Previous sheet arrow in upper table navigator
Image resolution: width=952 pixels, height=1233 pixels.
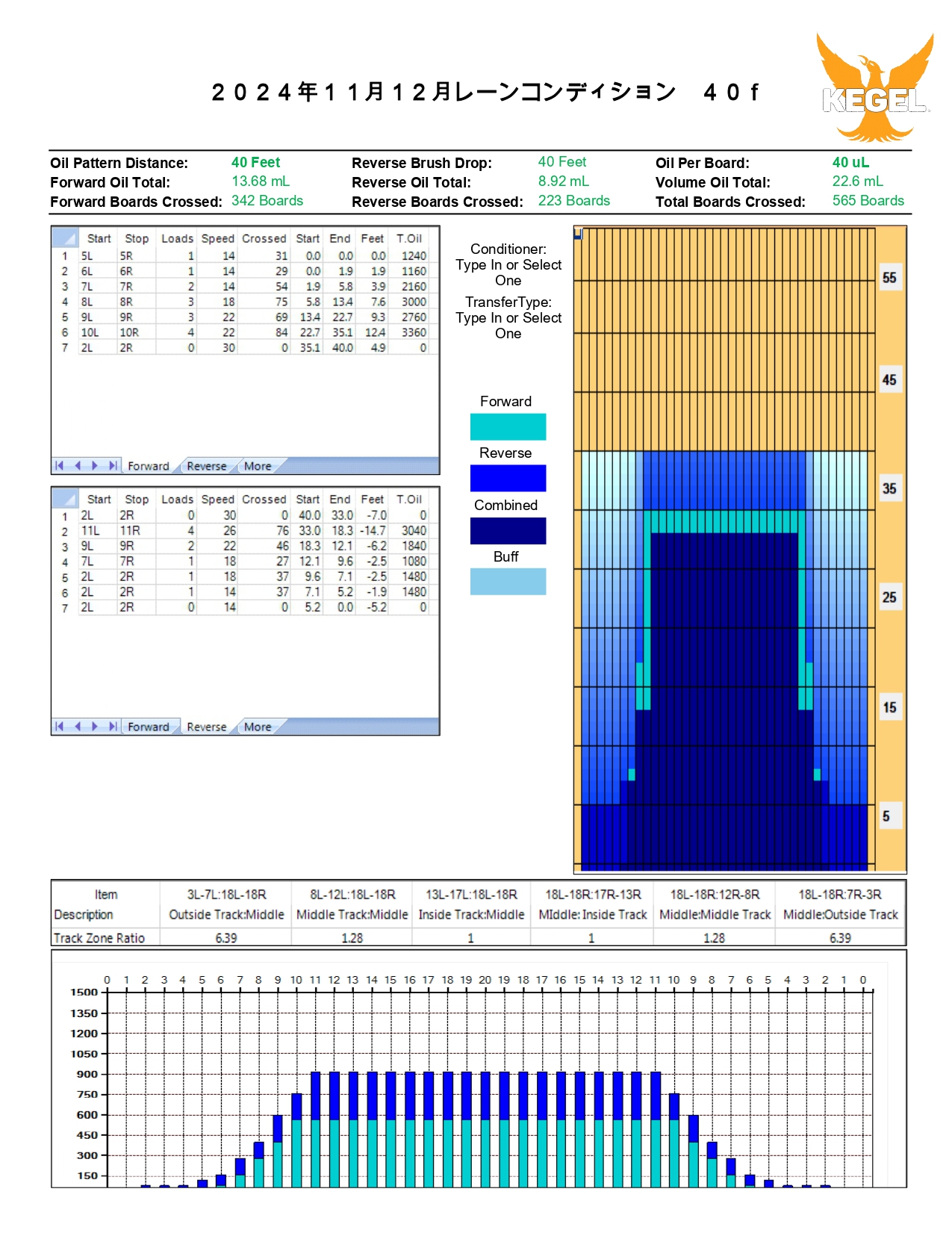pyautogui.click(x=77, y=465)
